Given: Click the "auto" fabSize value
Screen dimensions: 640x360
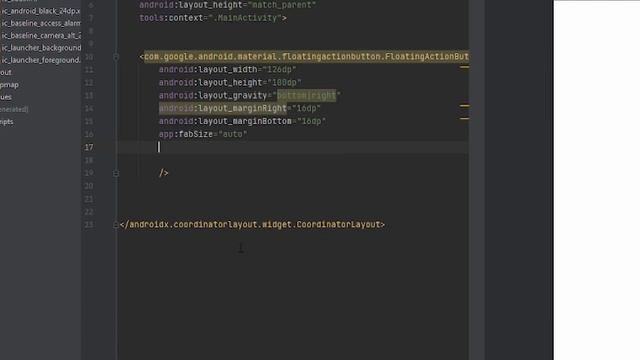Looking at the screenshot, I should pyautogui.click(x=233, y=134).
